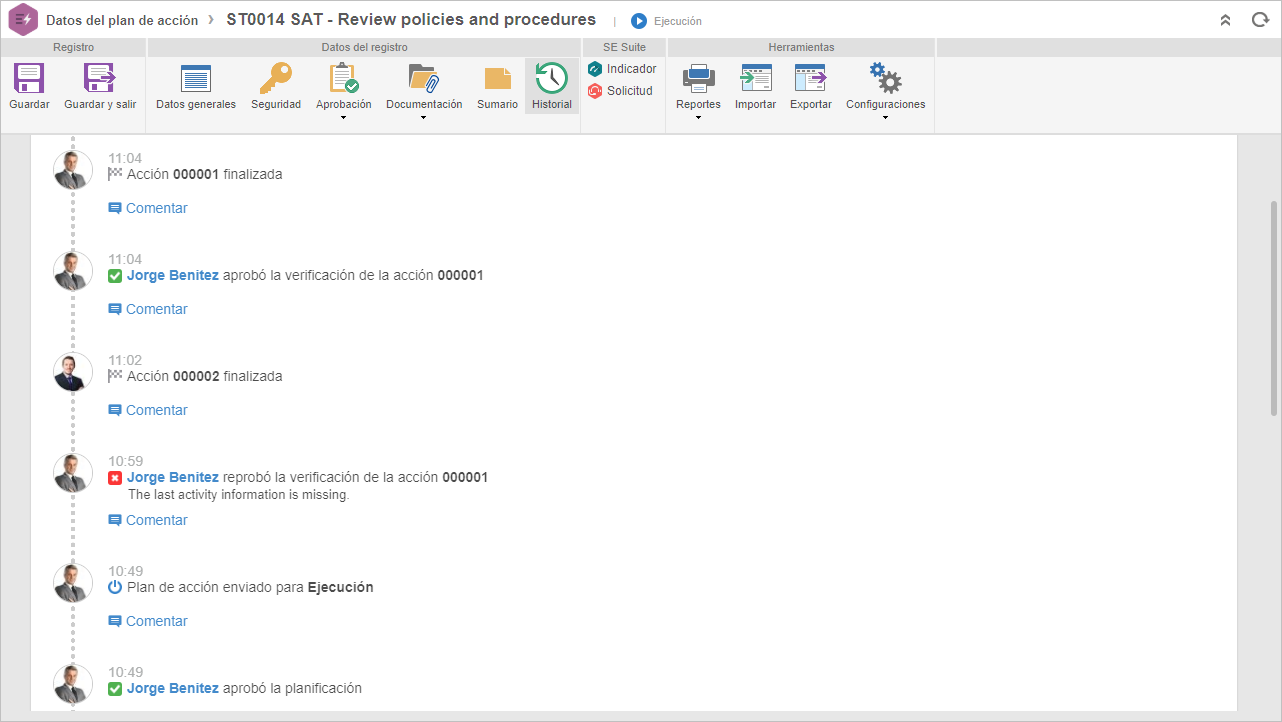Screen dimensions: 1282x722
Task: Click the refresh icon at top right
Action: tap(1260, 20)
